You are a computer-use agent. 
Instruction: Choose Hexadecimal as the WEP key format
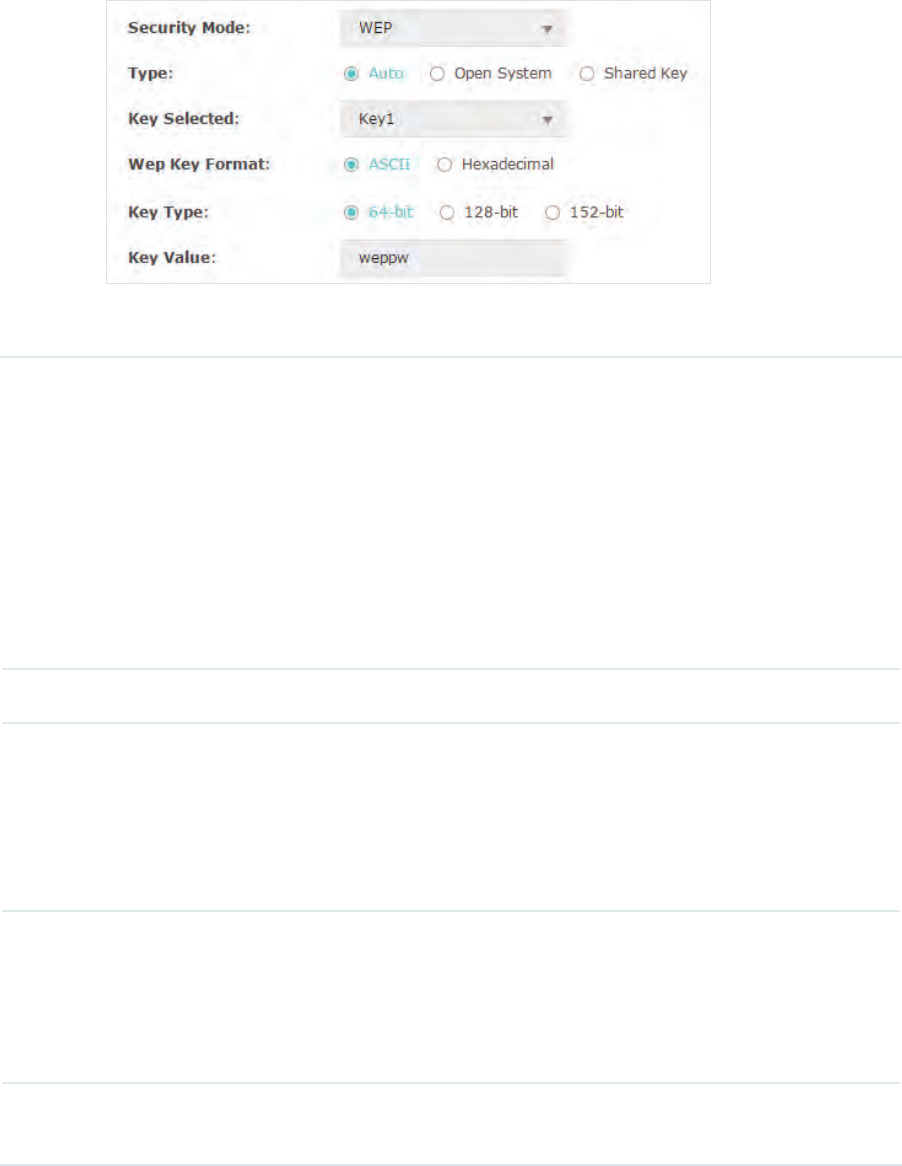click(444, 165)
